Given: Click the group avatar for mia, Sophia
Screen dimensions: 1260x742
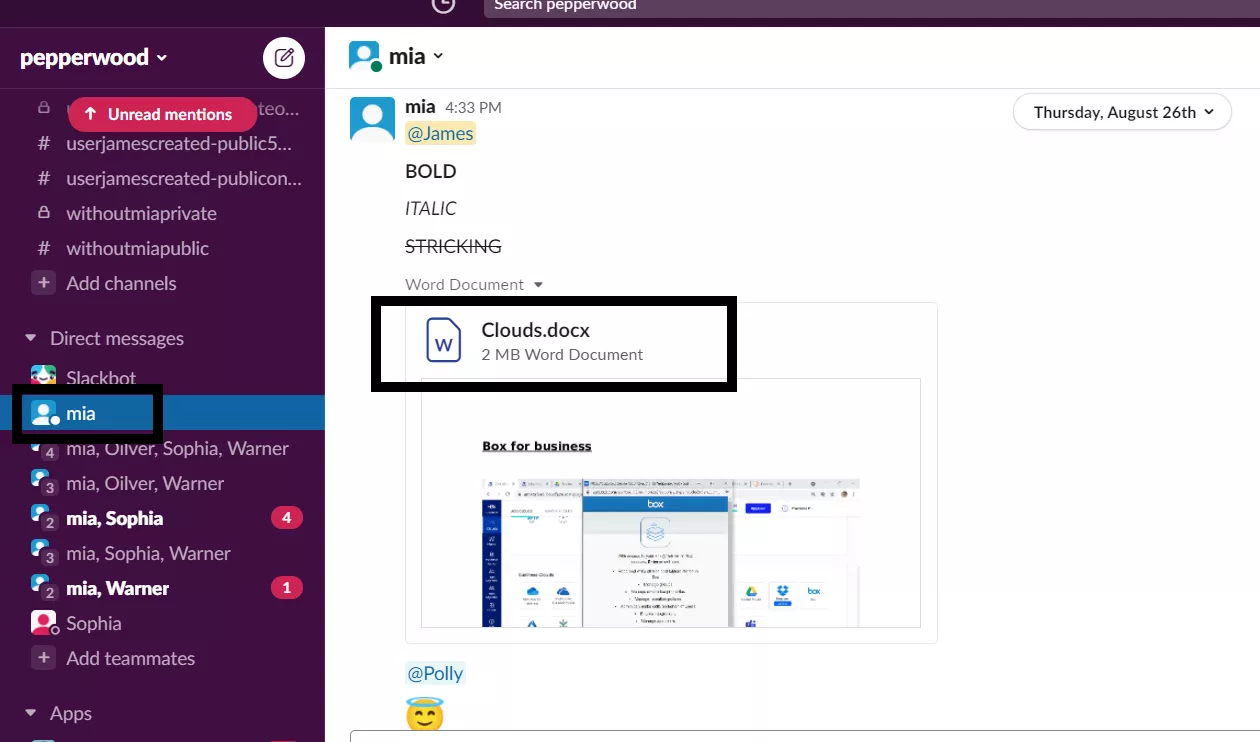Looking at the screenshot, I should (43, 518).
